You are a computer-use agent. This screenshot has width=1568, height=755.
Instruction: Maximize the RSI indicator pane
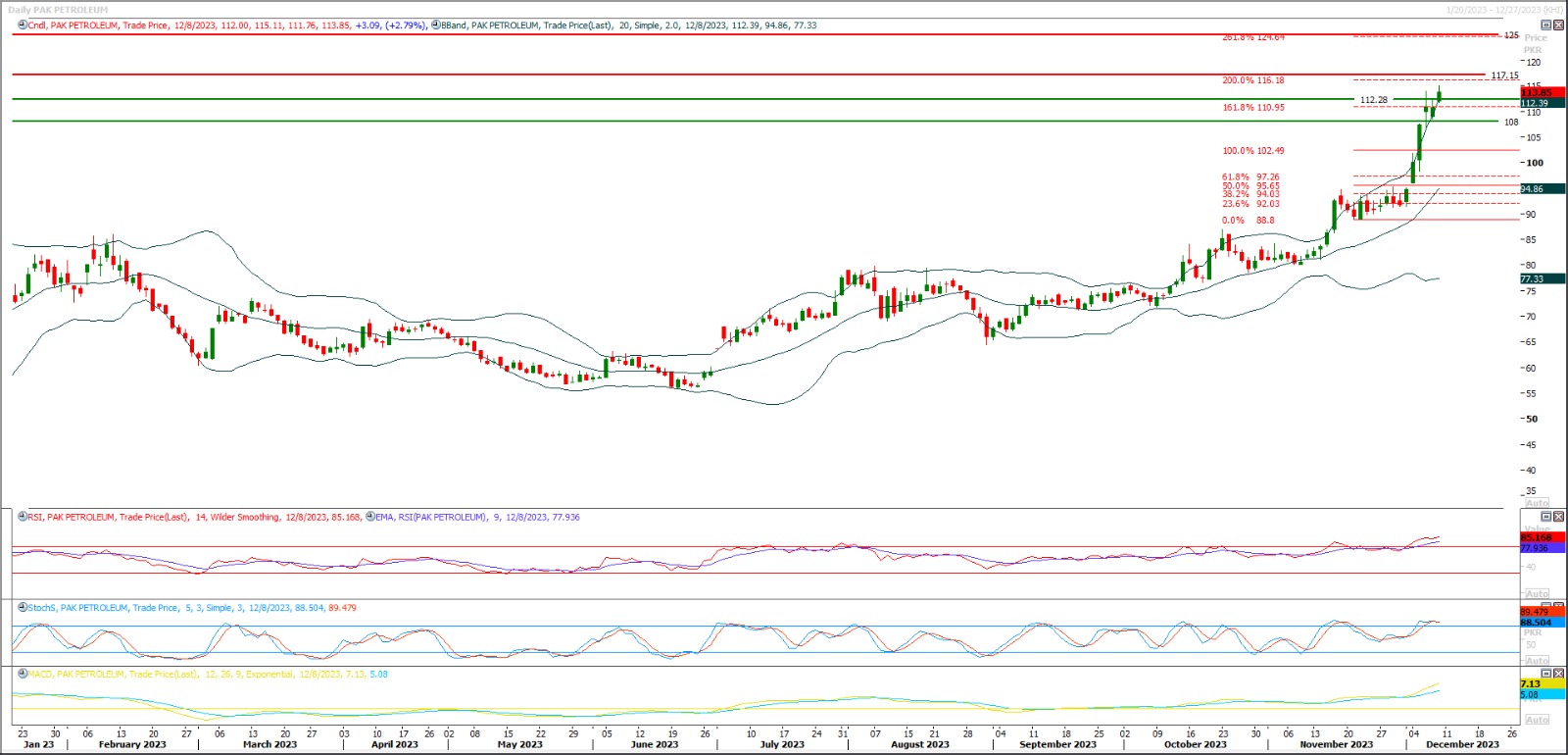(x=1546, y=517)
